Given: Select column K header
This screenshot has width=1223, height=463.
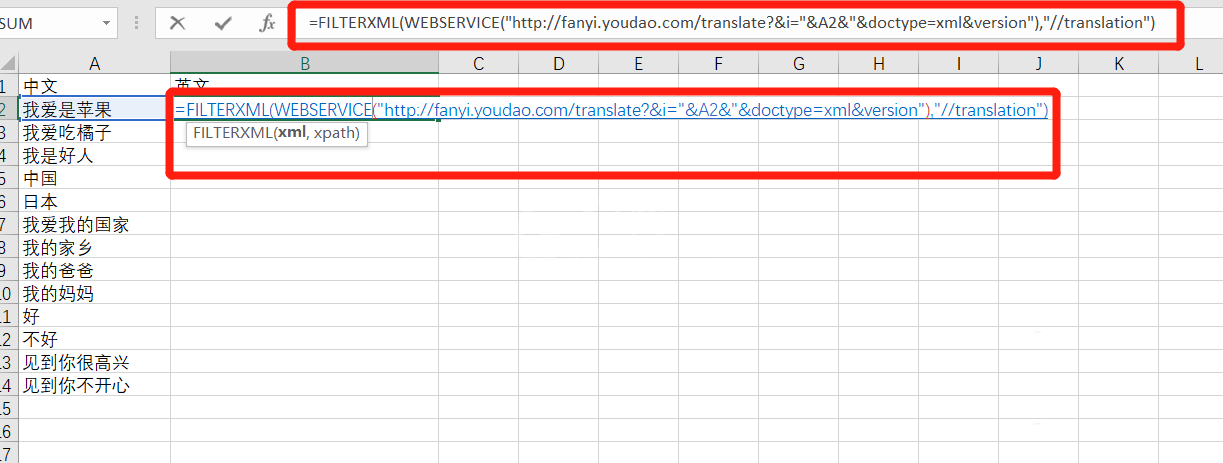Looking at the screenshot, I should (1118, 64).
